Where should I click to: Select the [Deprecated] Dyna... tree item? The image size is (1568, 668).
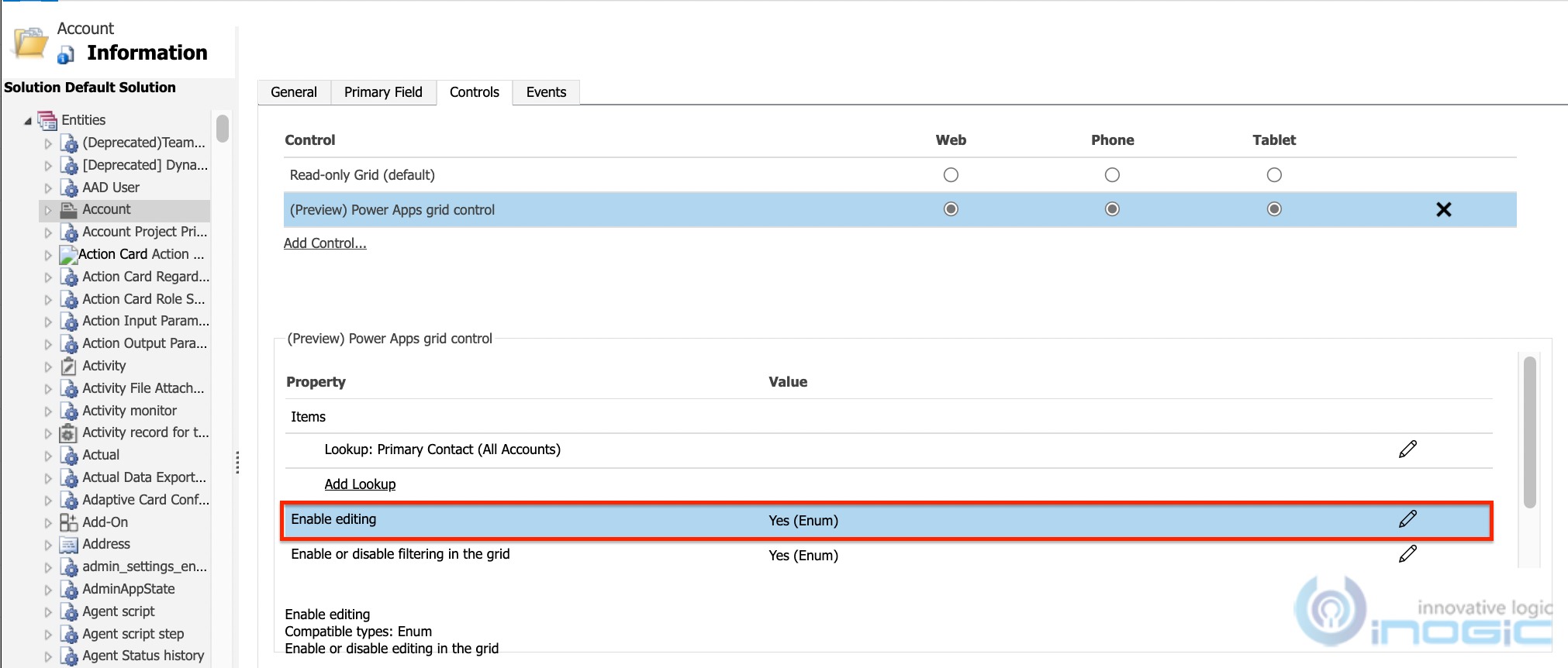pyautogui.click(x=145, y=165)
